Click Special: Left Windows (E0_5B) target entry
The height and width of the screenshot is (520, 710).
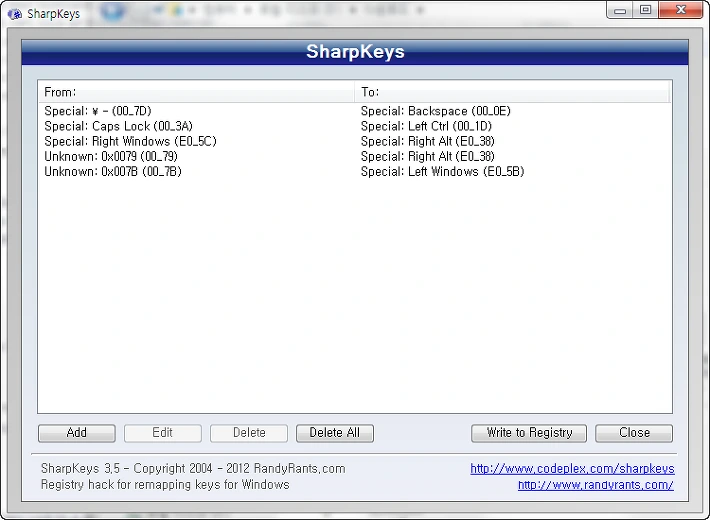point(442,172)
